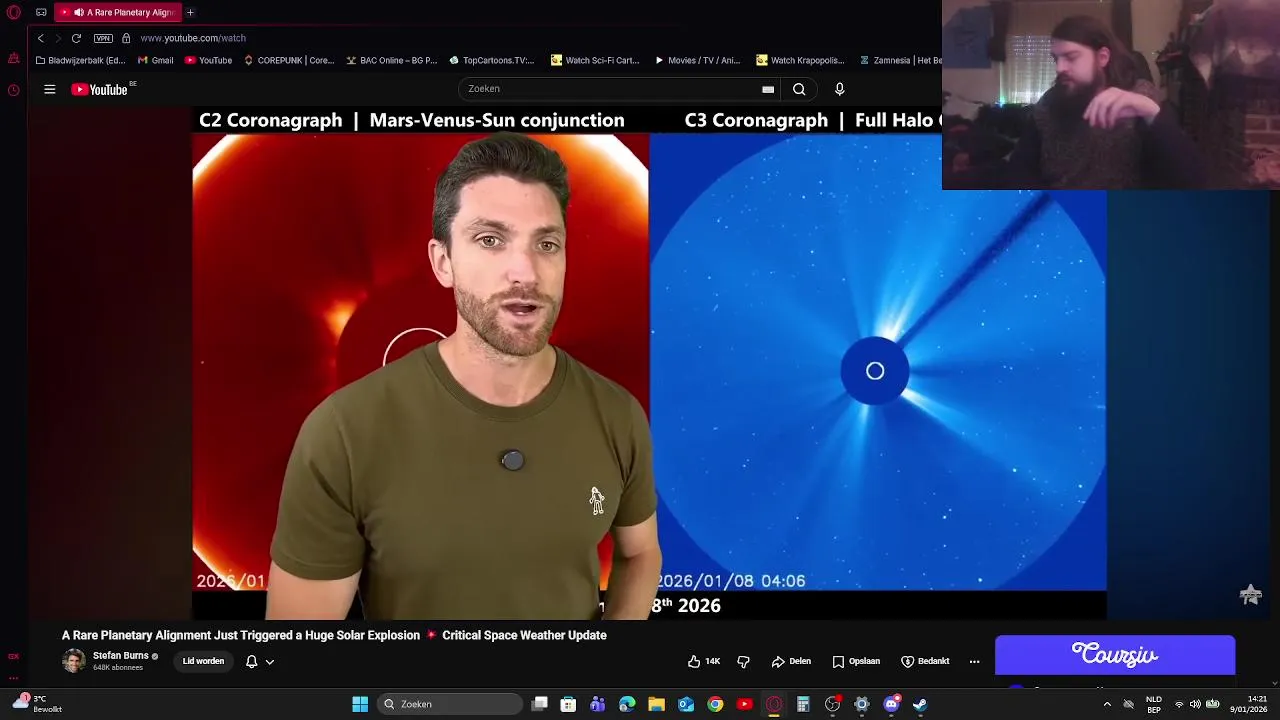Open Stefan Burns channel avatar
The height and width of the screenshot is (720, 1280).
click(x=73, y=661)
